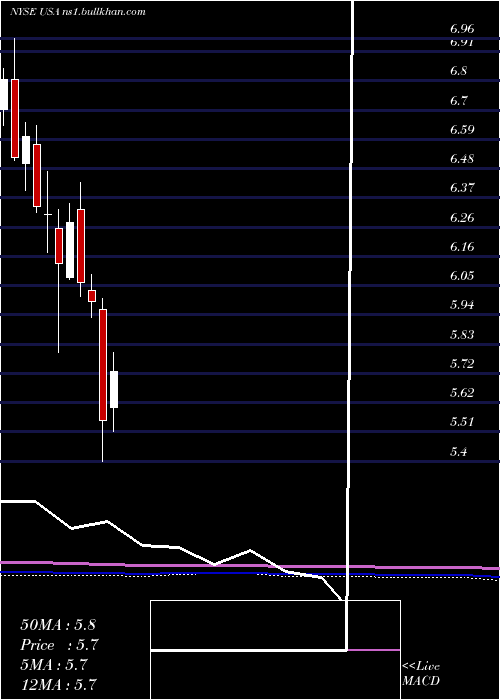Click the 50MA : 5.8 readout
This screenshot has width=500, height=700.
coord(58,625)
